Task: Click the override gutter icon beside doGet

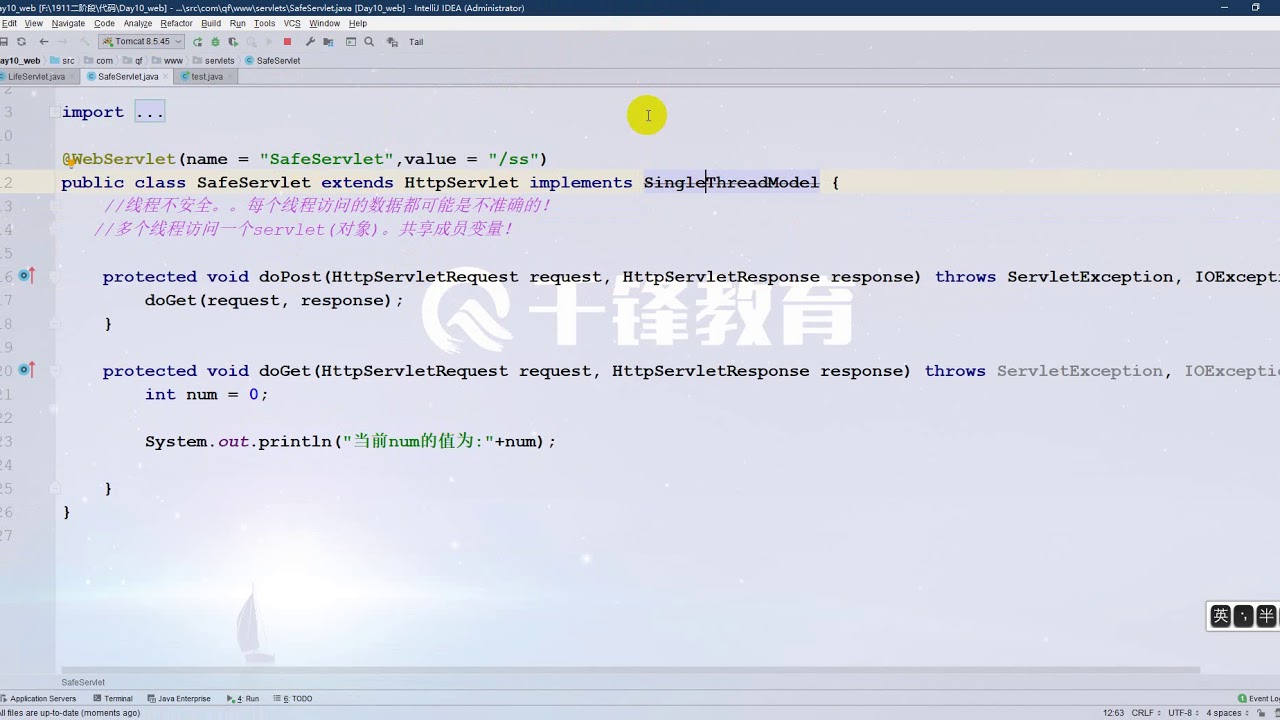Action: [x=26, y=370]
